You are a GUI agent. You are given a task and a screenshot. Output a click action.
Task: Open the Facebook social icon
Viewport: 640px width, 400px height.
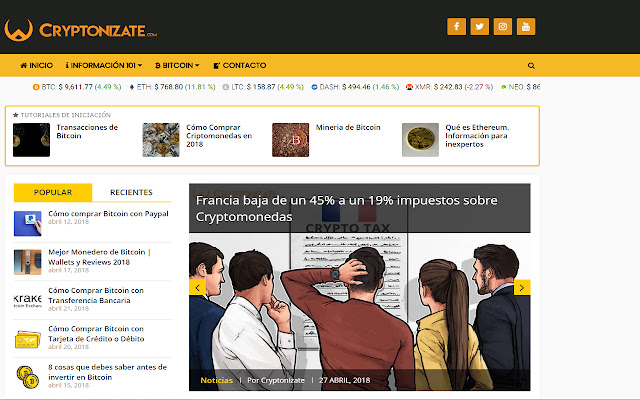[456, 27]
